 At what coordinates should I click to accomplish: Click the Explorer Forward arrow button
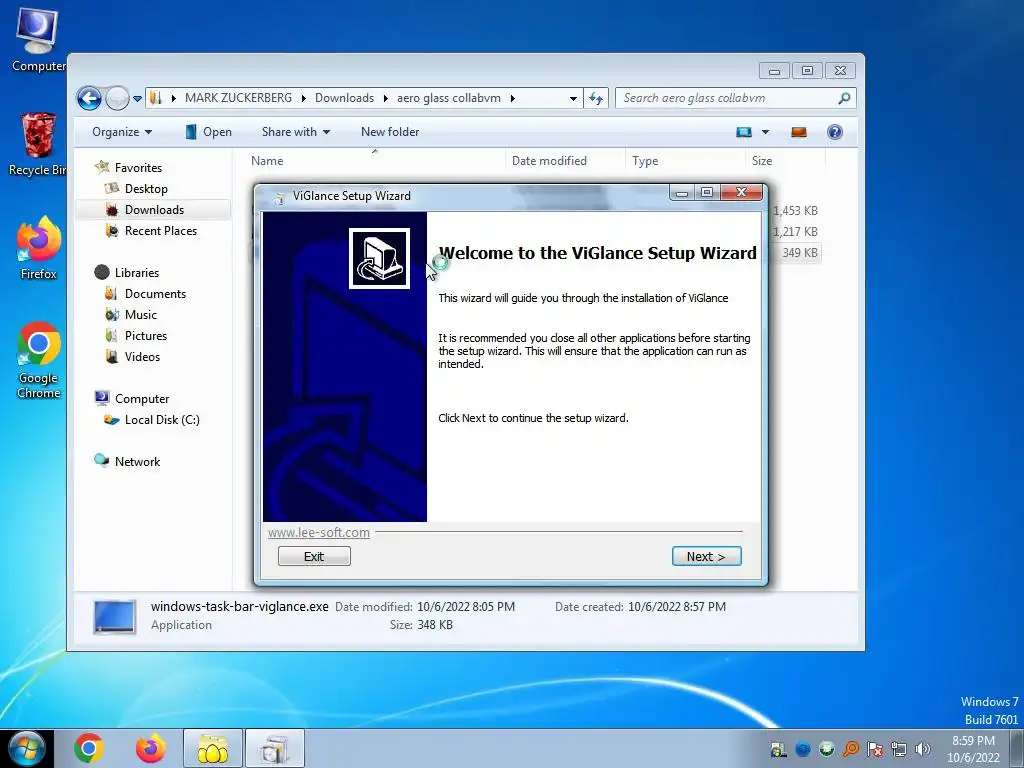click(x=118, y=99)
